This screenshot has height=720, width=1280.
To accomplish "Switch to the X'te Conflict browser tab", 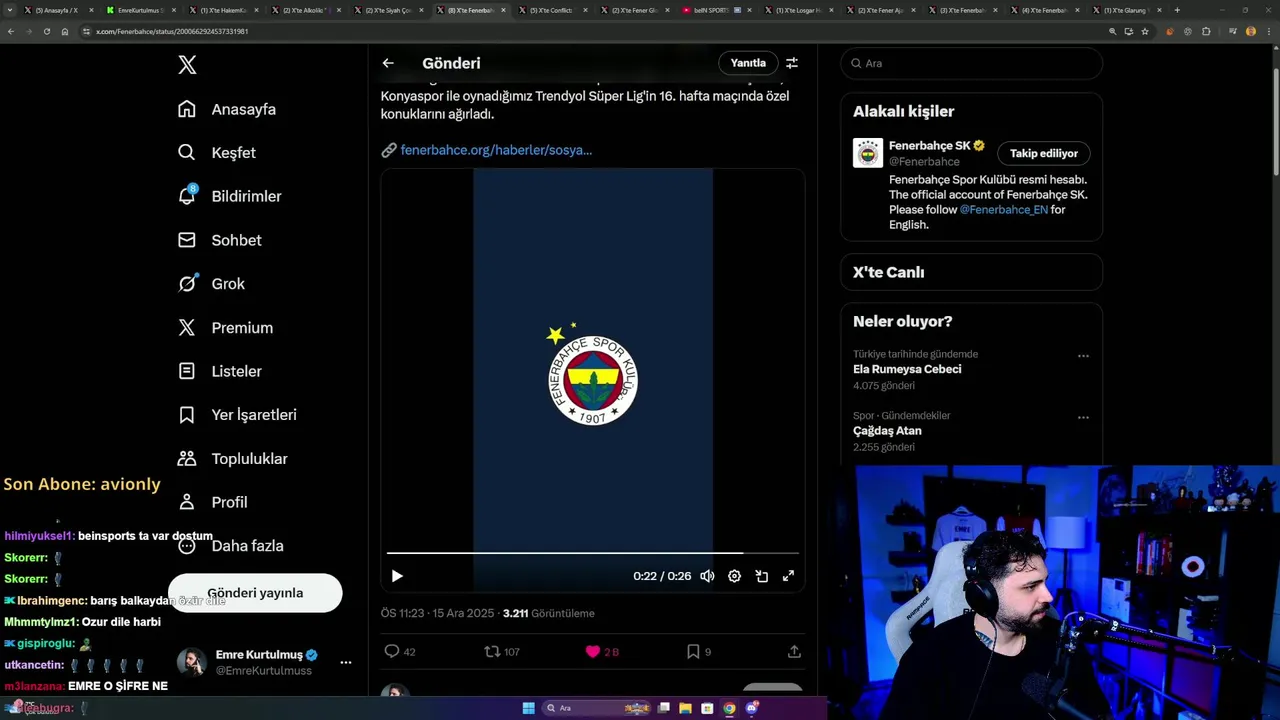I will (x=552, y=10).
